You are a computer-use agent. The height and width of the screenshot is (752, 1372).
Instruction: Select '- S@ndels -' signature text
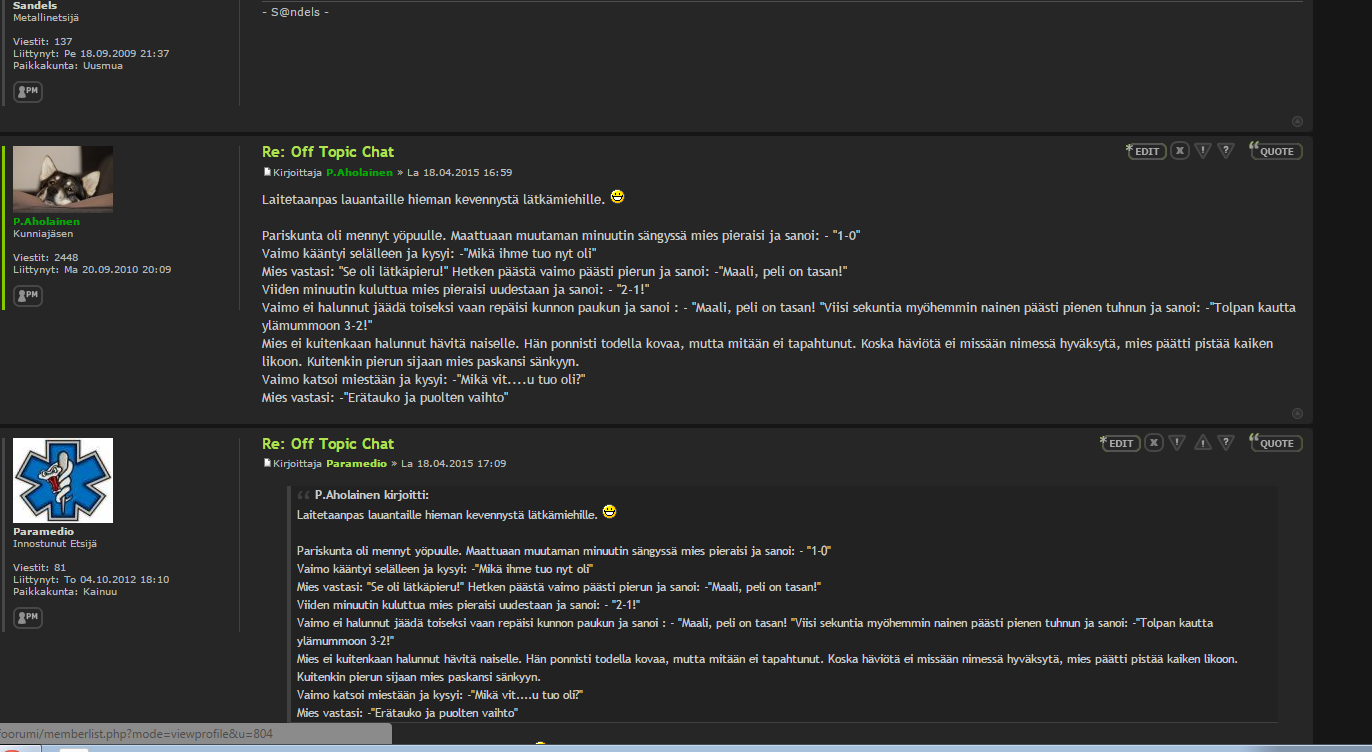point(295,12)
